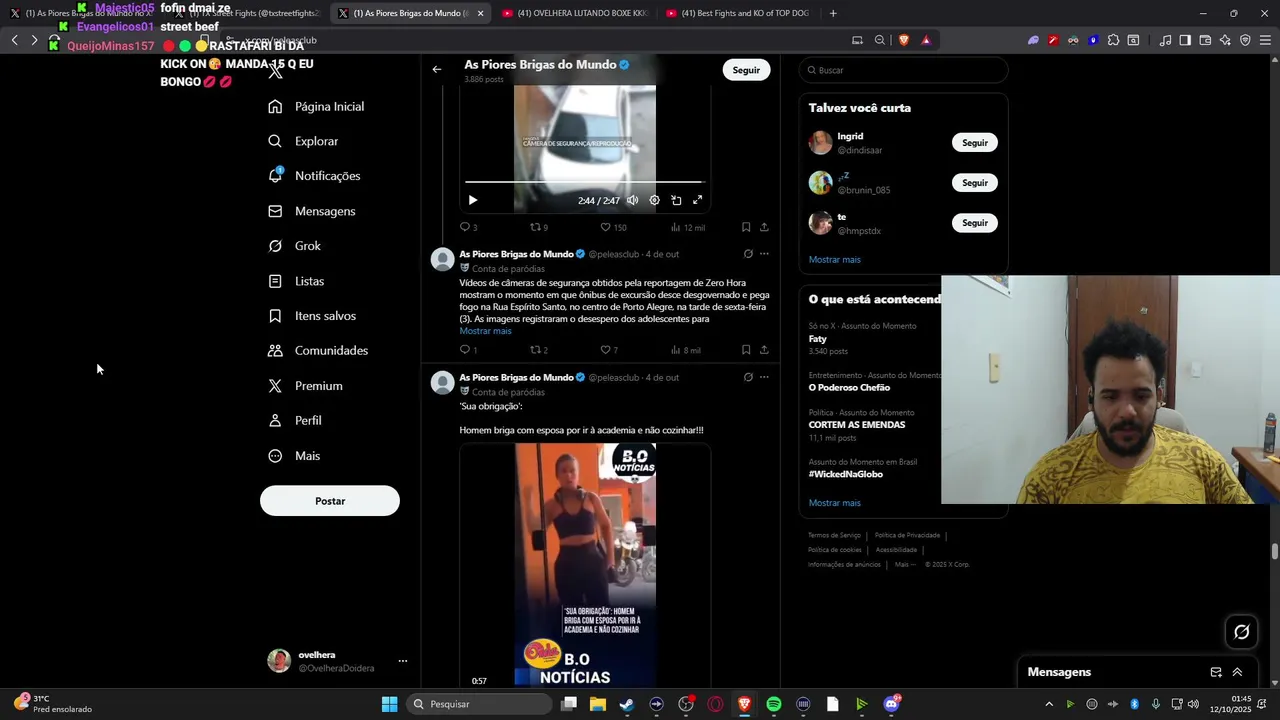The image size is (1280, 720).
Task: Switch to the OVELHERA LUTANDO BOXE tab
Action: coord(575,13)
